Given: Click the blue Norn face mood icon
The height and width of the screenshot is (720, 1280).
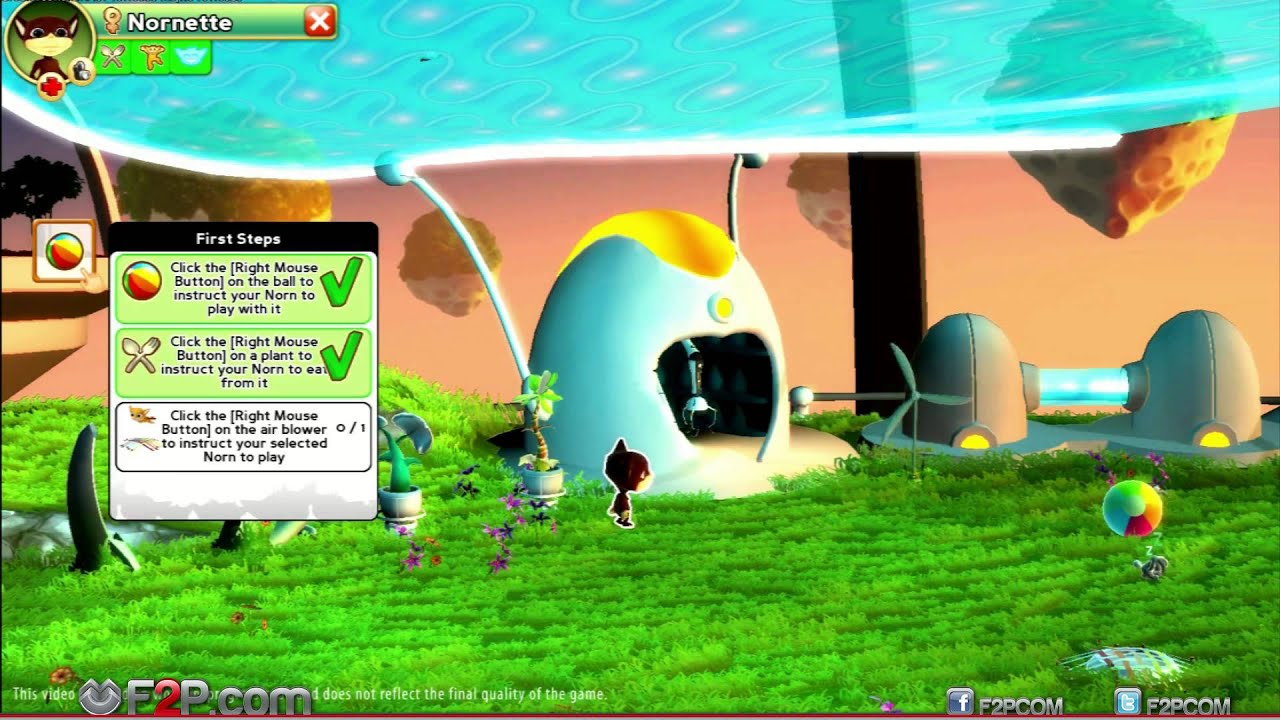Looking at the screenshot, I should pos(191,58).
